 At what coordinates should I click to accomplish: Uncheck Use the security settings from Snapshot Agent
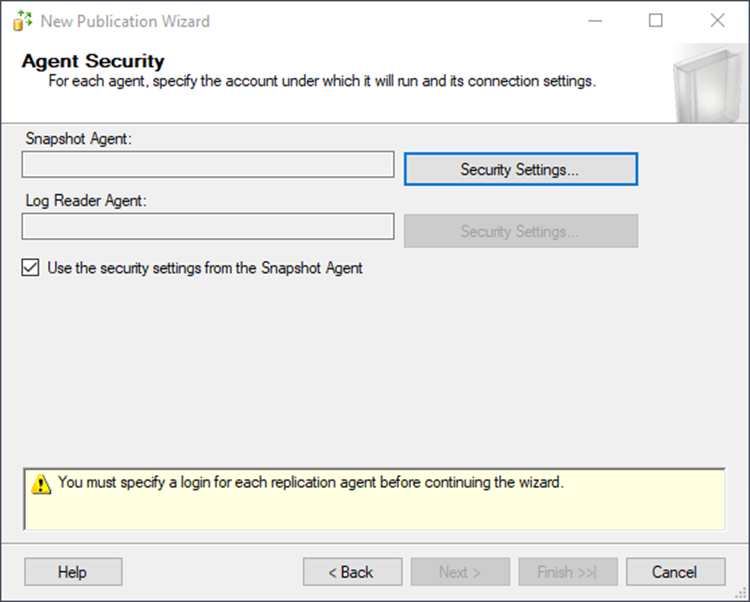point(31,268)
